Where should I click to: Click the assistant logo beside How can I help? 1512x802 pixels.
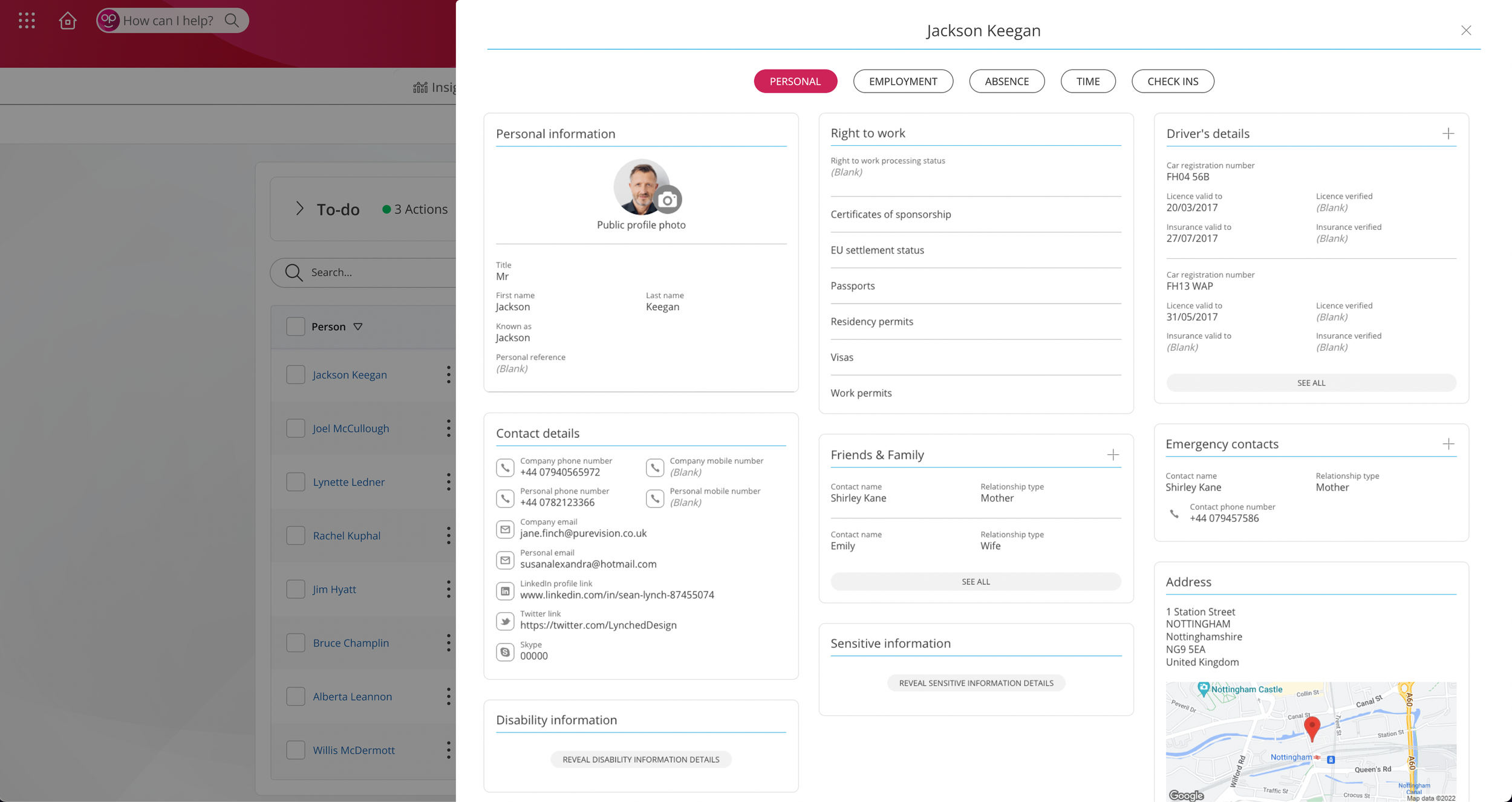click(x=108, y=21)
